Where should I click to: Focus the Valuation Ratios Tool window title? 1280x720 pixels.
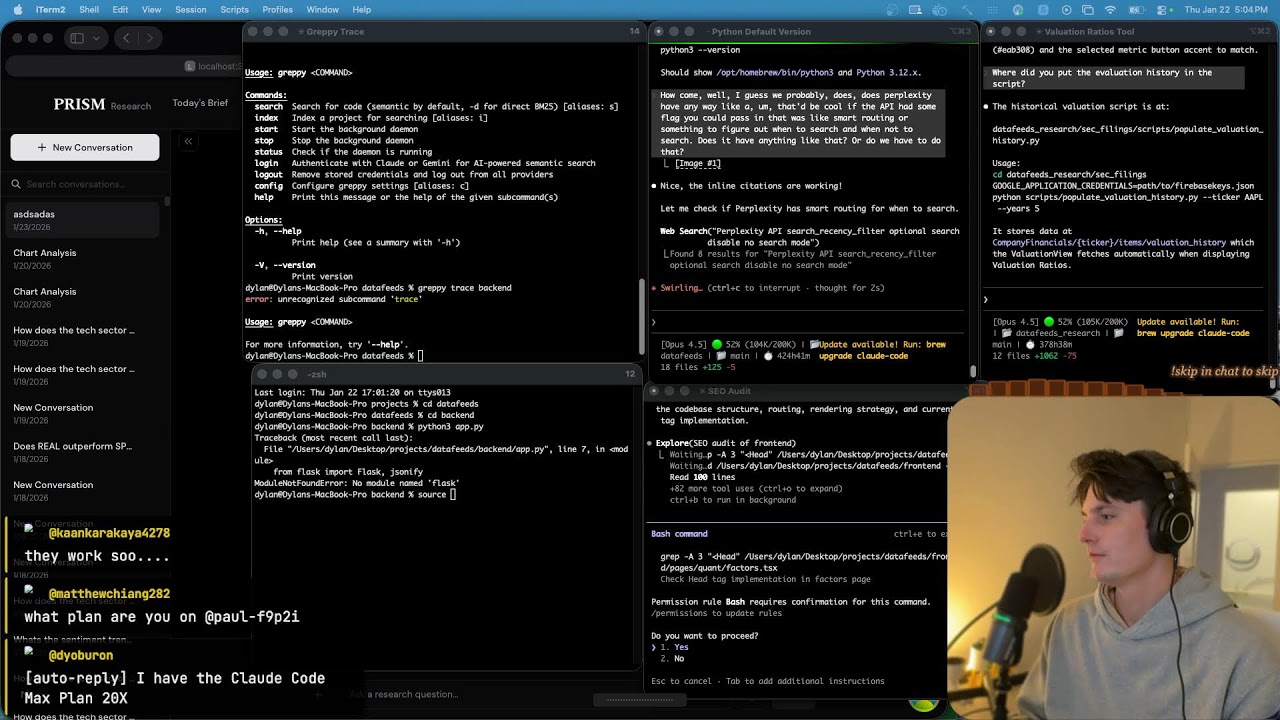point(1089,31)
